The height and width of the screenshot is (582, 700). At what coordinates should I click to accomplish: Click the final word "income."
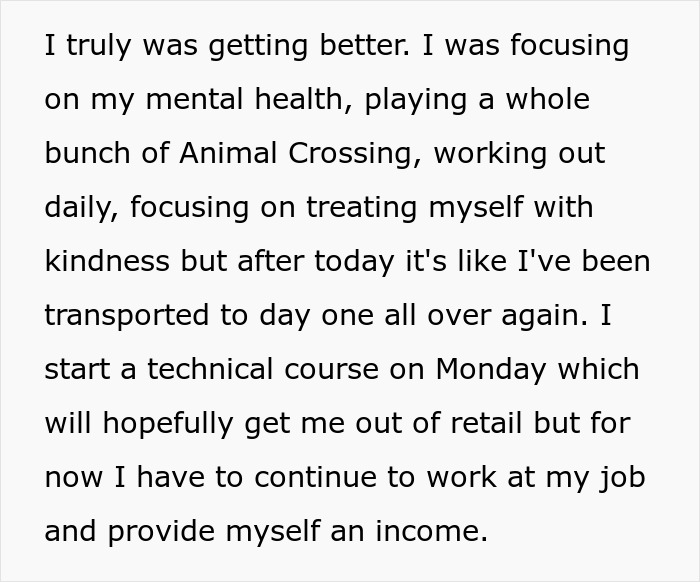click(431, 531)
